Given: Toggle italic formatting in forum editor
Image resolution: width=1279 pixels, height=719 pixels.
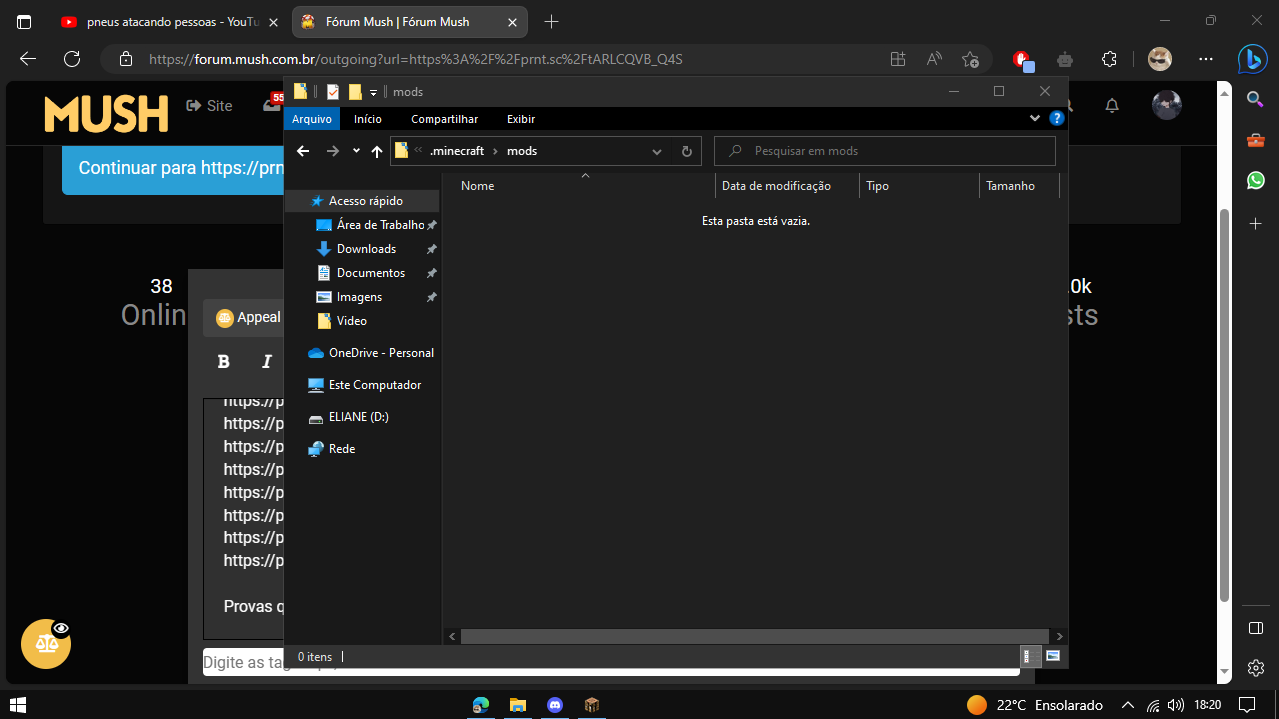Looking at the screenshot, I should tap(267, 362).
